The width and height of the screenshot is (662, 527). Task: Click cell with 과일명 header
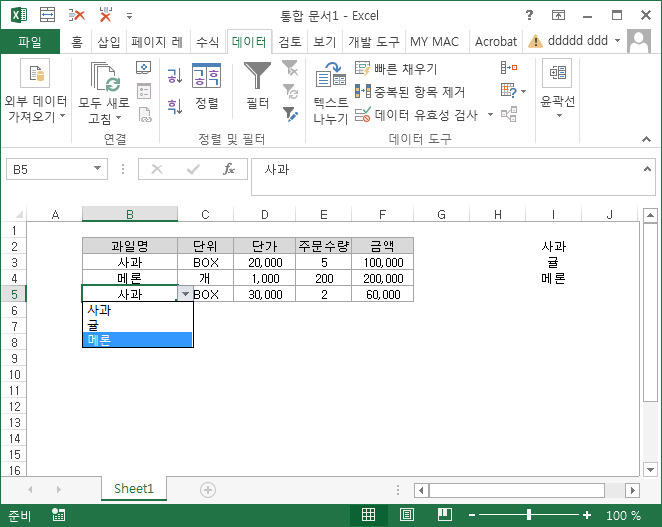coord(130,246)
